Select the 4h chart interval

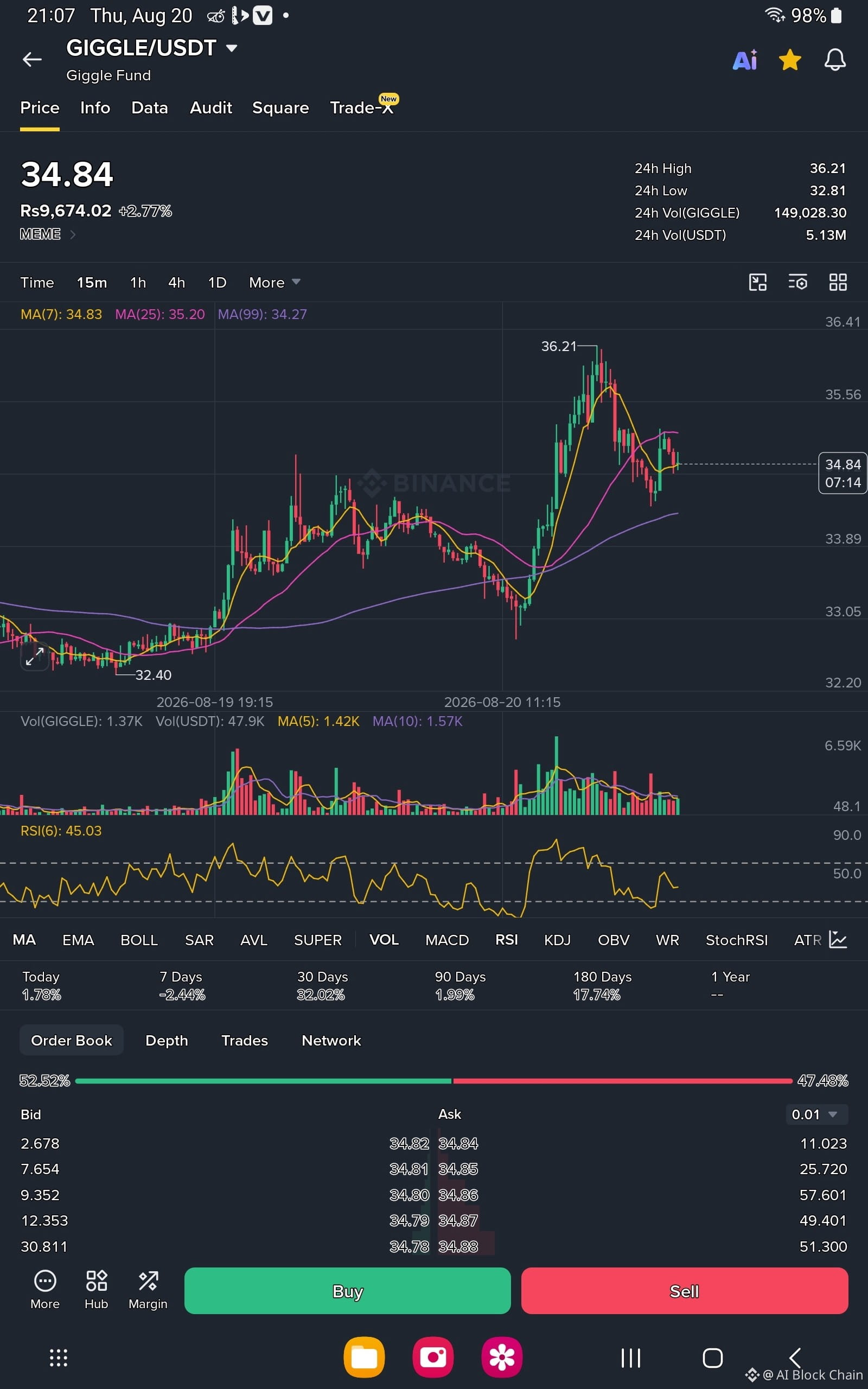(x=177, y=282)
